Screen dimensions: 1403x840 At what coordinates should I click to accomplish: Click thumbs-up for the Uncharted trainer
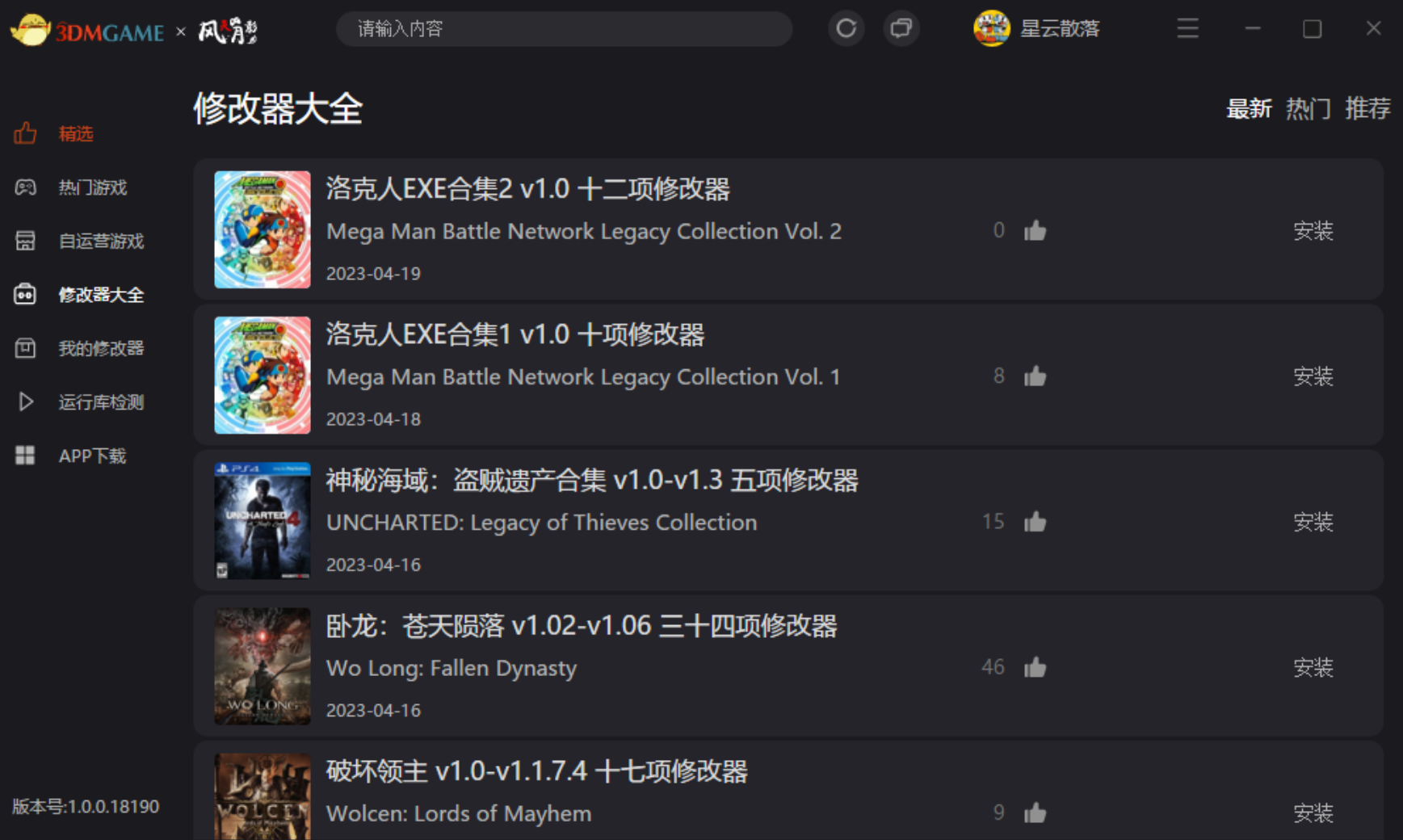point(1035,522)
